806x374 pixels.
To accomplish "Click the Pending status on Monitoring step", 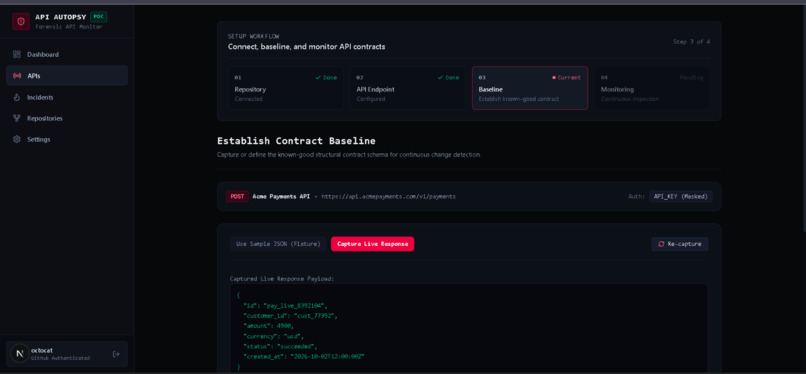I will click(692, 78).
